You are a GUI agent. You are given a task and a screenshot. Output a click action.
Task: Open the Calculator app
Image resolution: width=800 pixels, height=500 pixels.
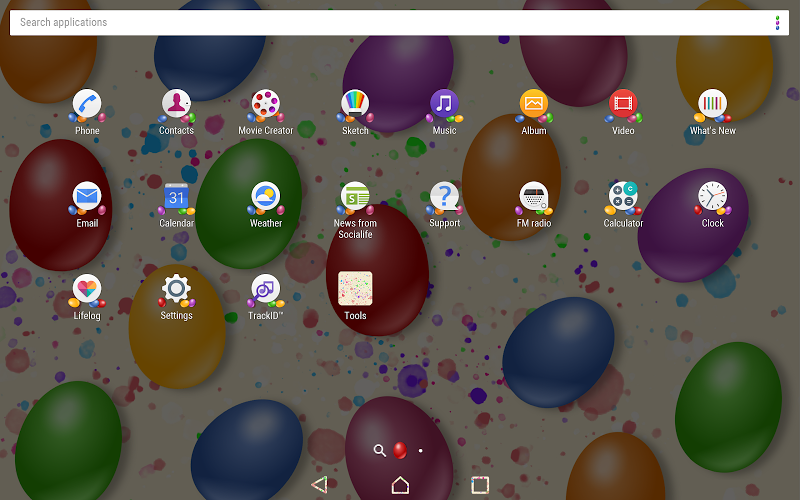[x=623, y=197]
